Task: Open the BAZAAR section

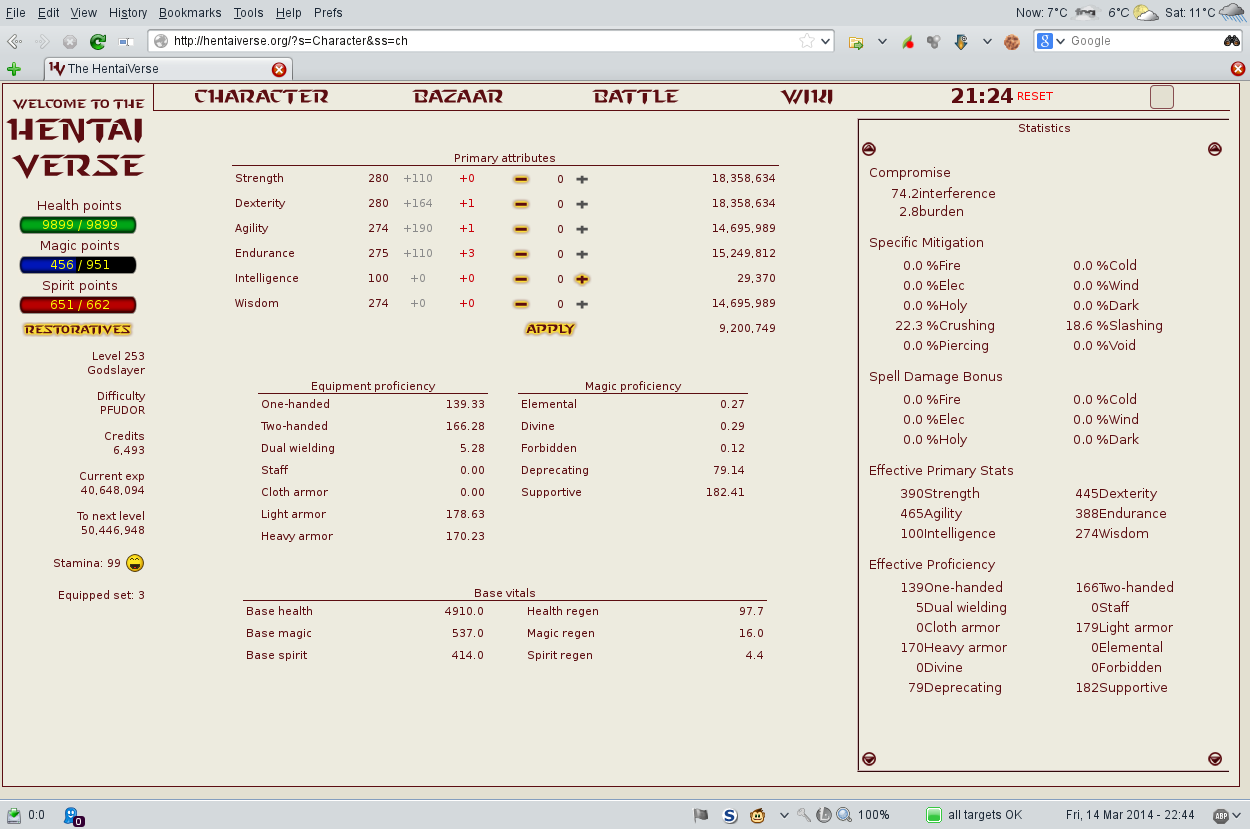Action: point(458,97)
